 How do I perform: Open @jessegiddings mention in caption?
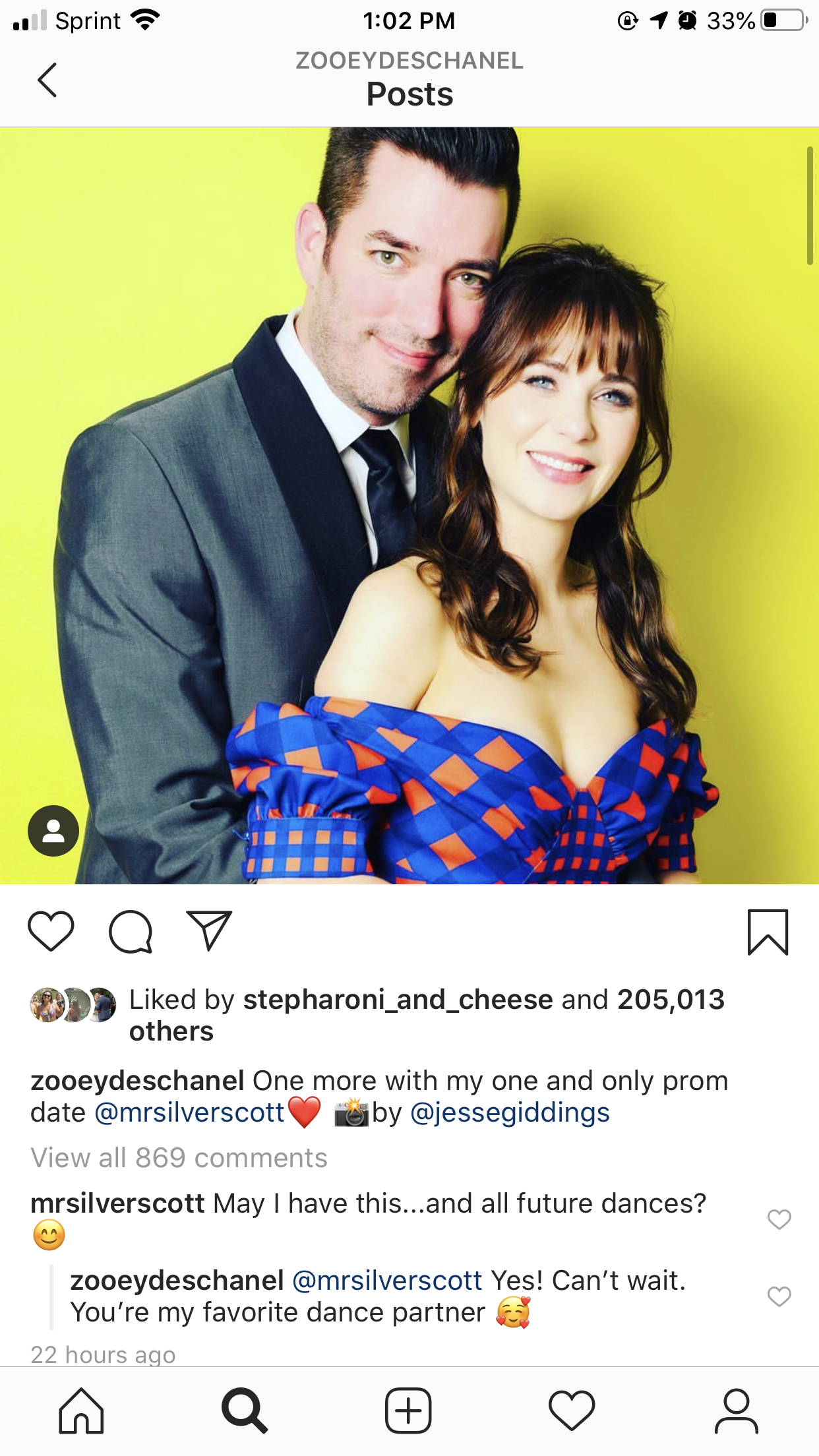510,1112
